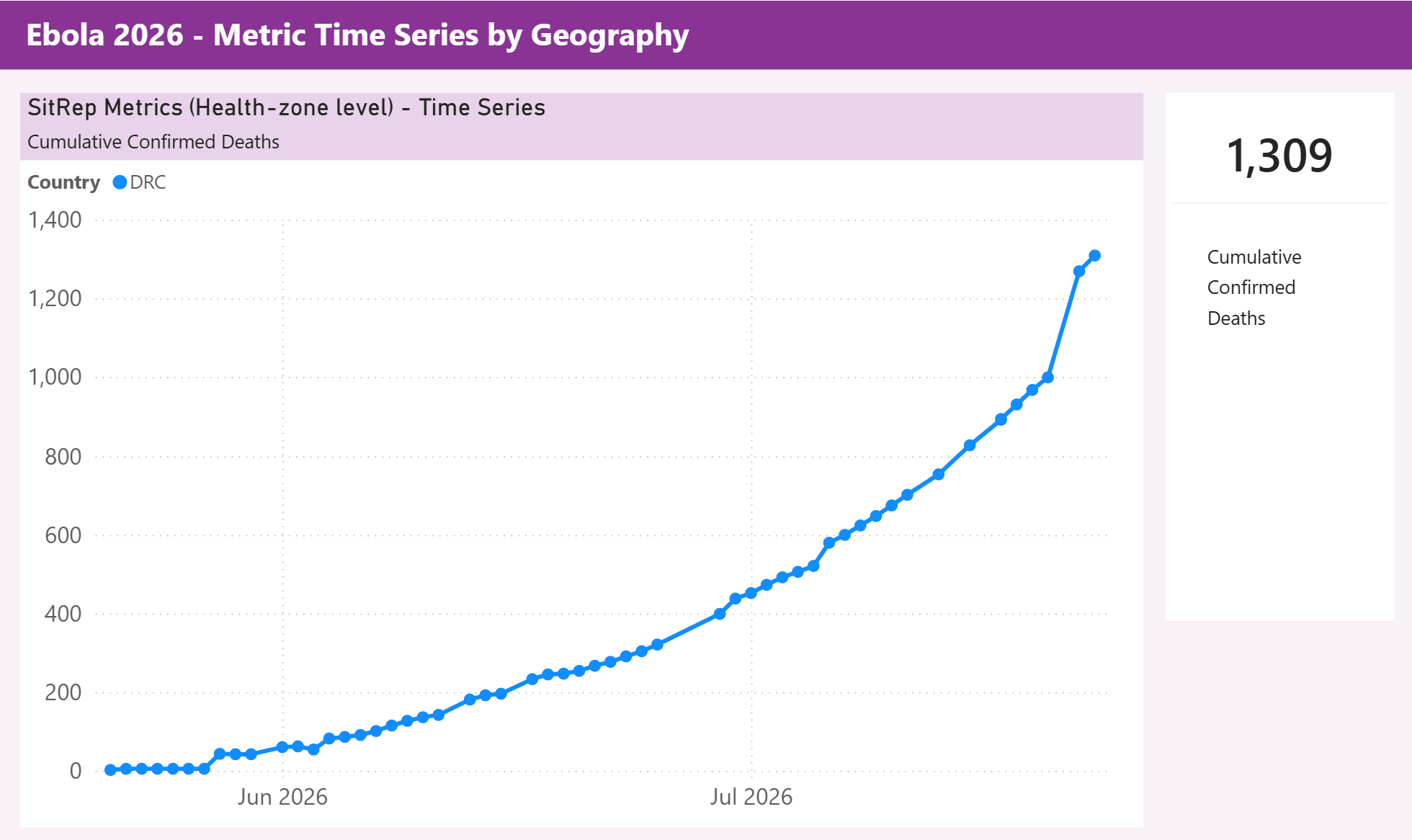Viewport: 1412px width, 840px height.
Task: Click the data point on the Jun 2026 gridline
Action: (282, 747)
